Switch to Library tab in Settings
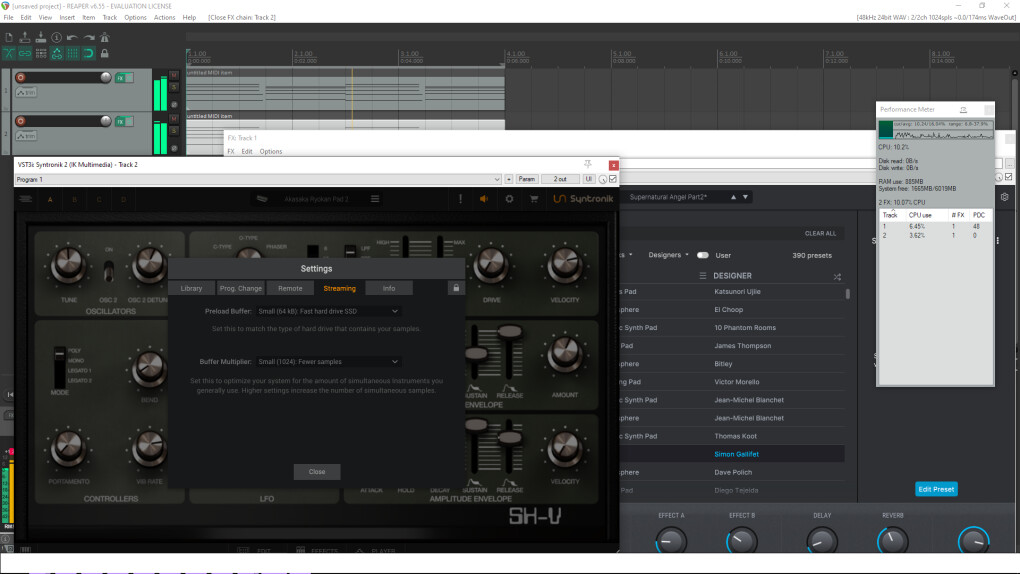The height and width of the screenshot is (574, 1020). [x=191, y=288]
